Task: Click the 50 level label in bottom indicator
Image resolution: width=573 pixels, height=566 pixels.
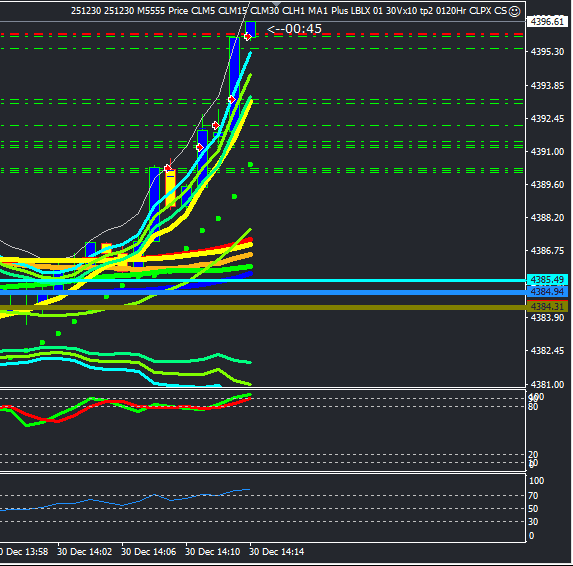Action: click(x=533, y=509)
